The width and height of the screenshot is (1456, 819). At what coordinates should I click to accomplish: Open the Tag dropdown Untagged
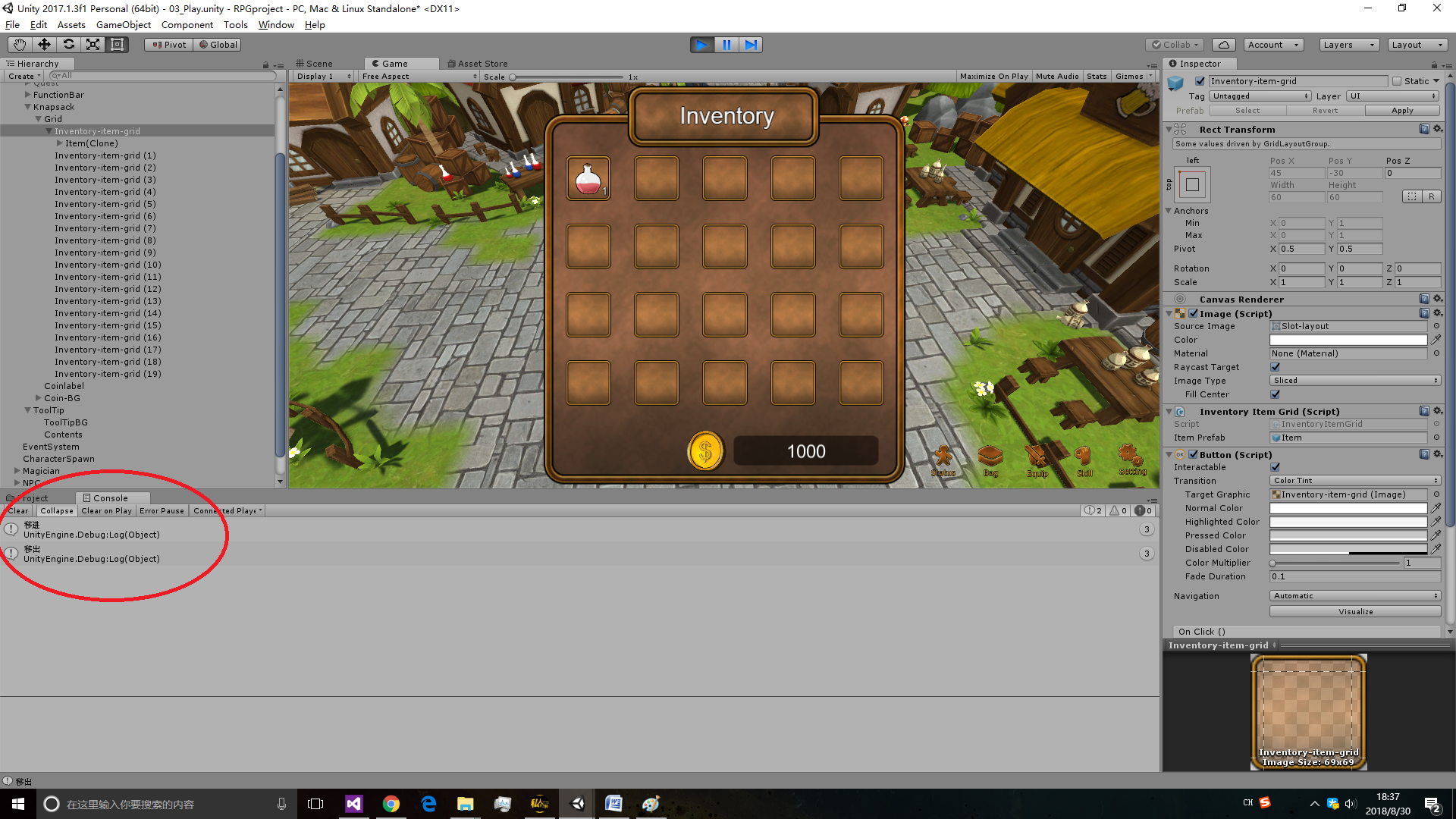click(1260, 96)
